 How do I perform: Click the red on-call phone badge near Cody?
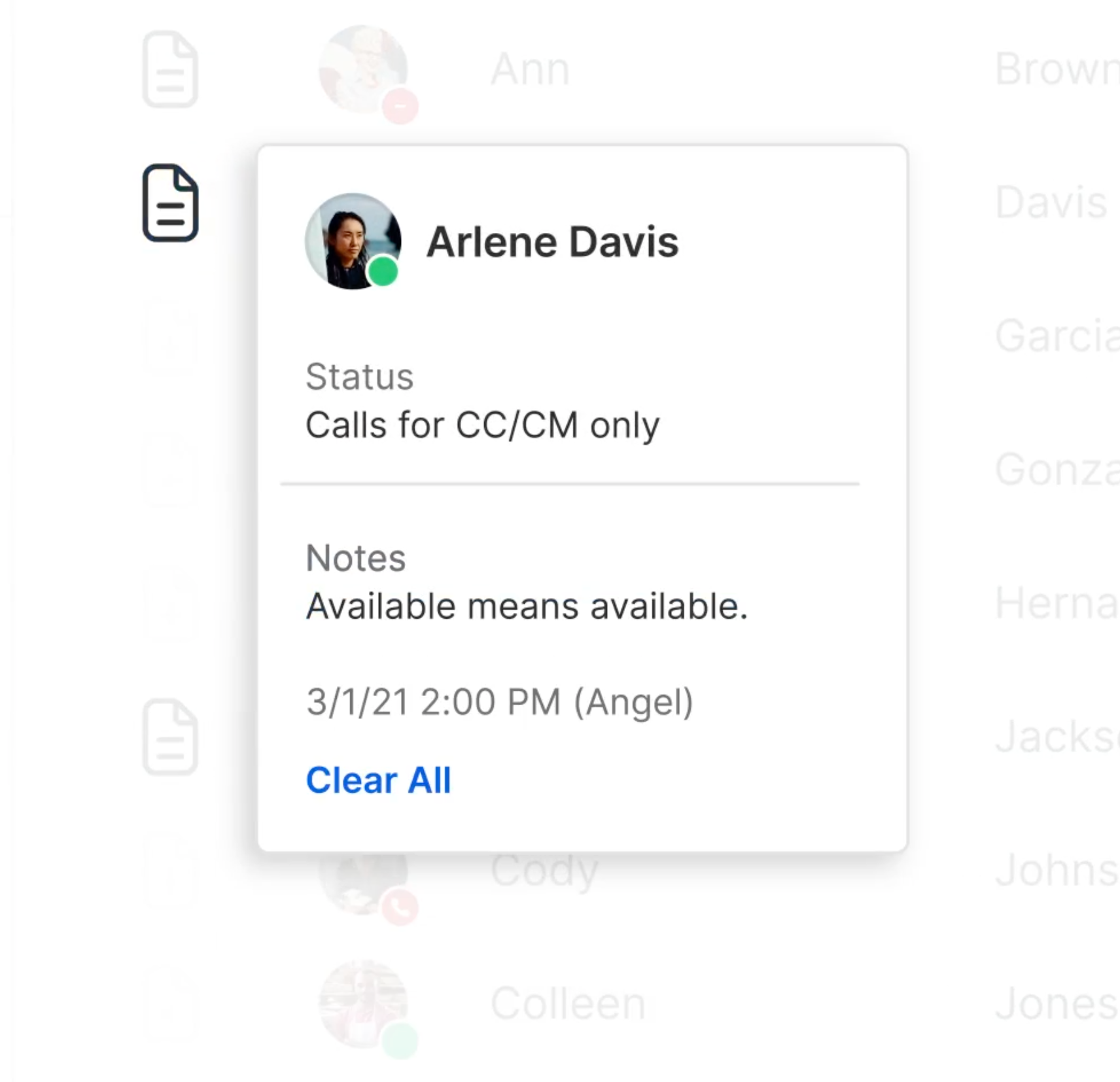pyautogui.click(x=400, y=907)
